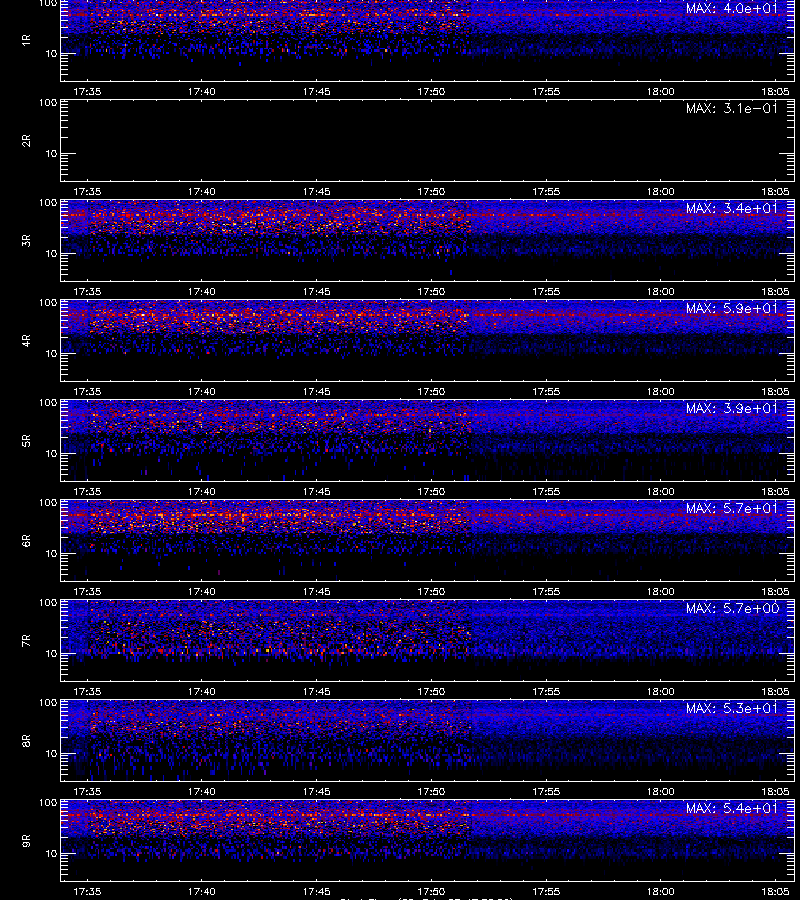Click the 100 y-axis label of 6R
This screenshot has height=900, width=800.
coord(48,503)
